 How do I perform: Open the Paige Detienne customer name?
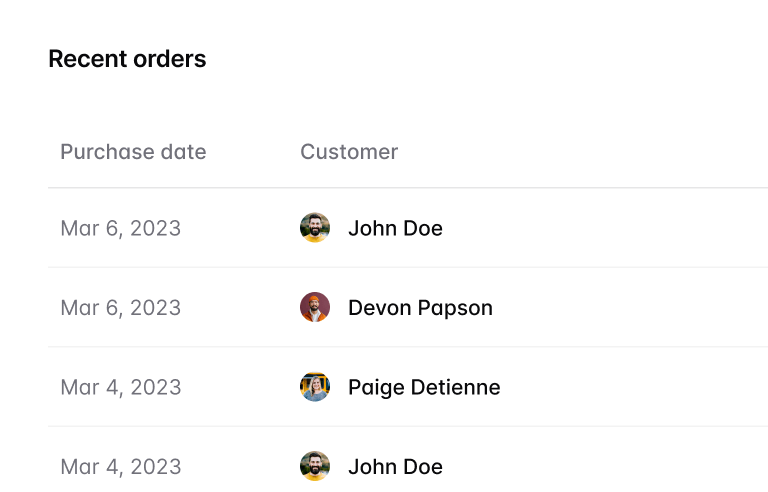tap(424, 387)
